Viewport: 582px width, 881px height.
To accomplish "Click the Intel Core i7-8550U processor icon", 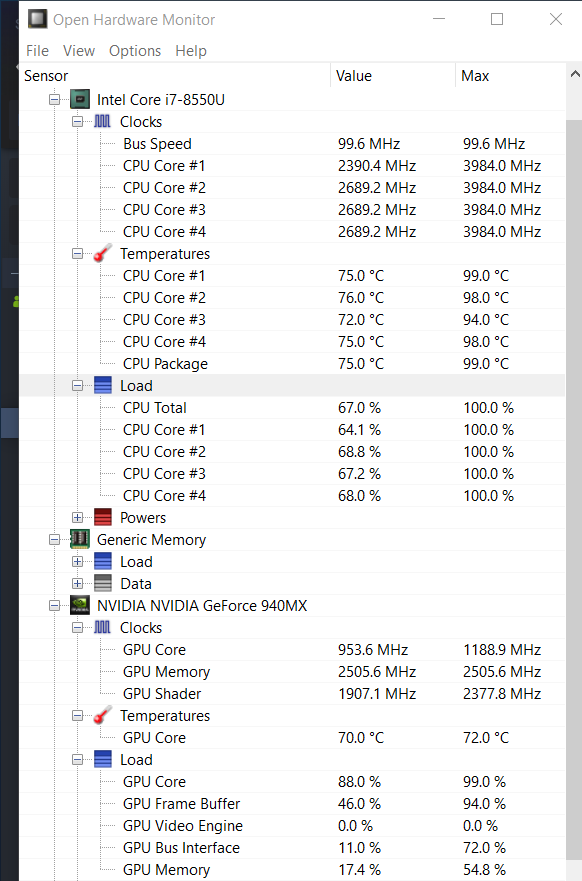I will coord(80,99).
